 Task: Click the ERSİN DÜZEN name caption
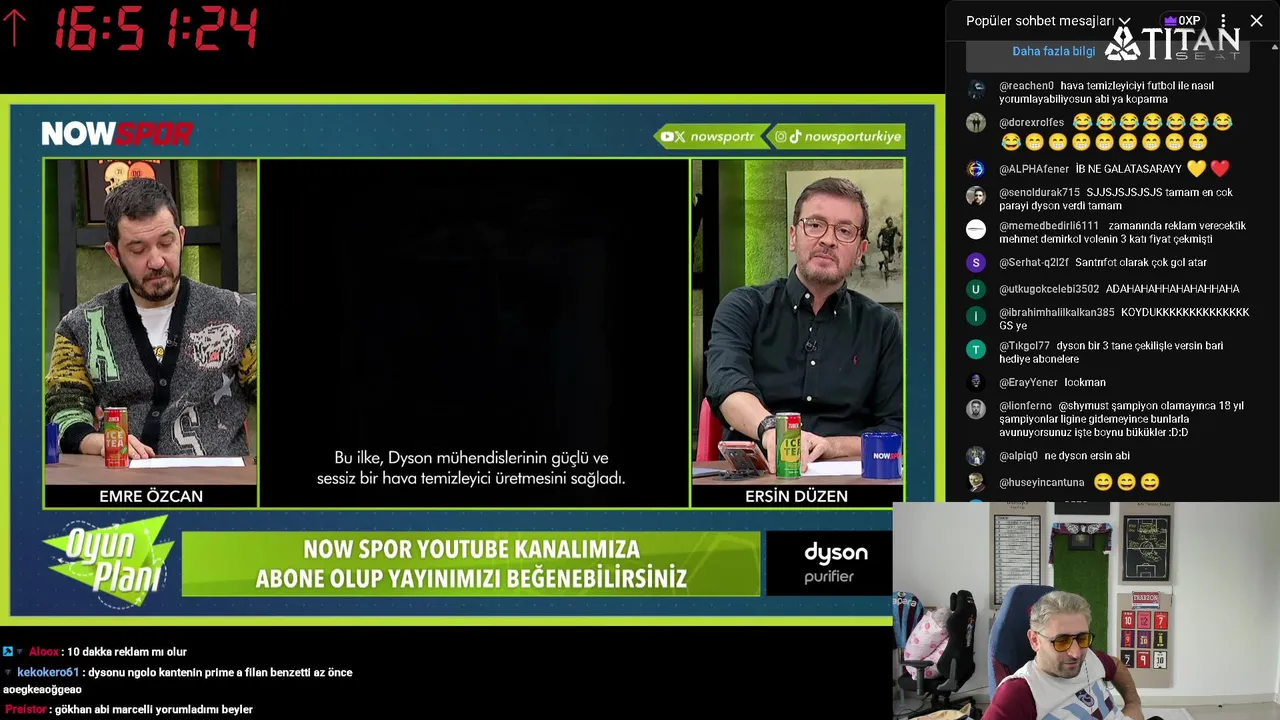(796, 496)
